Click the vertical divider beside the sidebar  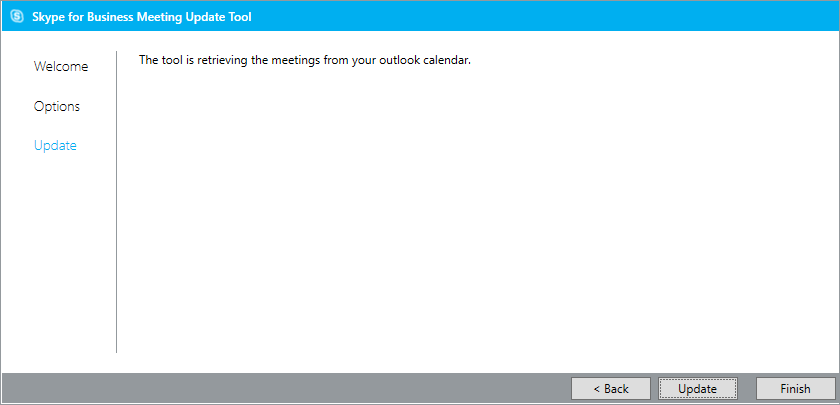pyautogui.click(x=117, y=200)
